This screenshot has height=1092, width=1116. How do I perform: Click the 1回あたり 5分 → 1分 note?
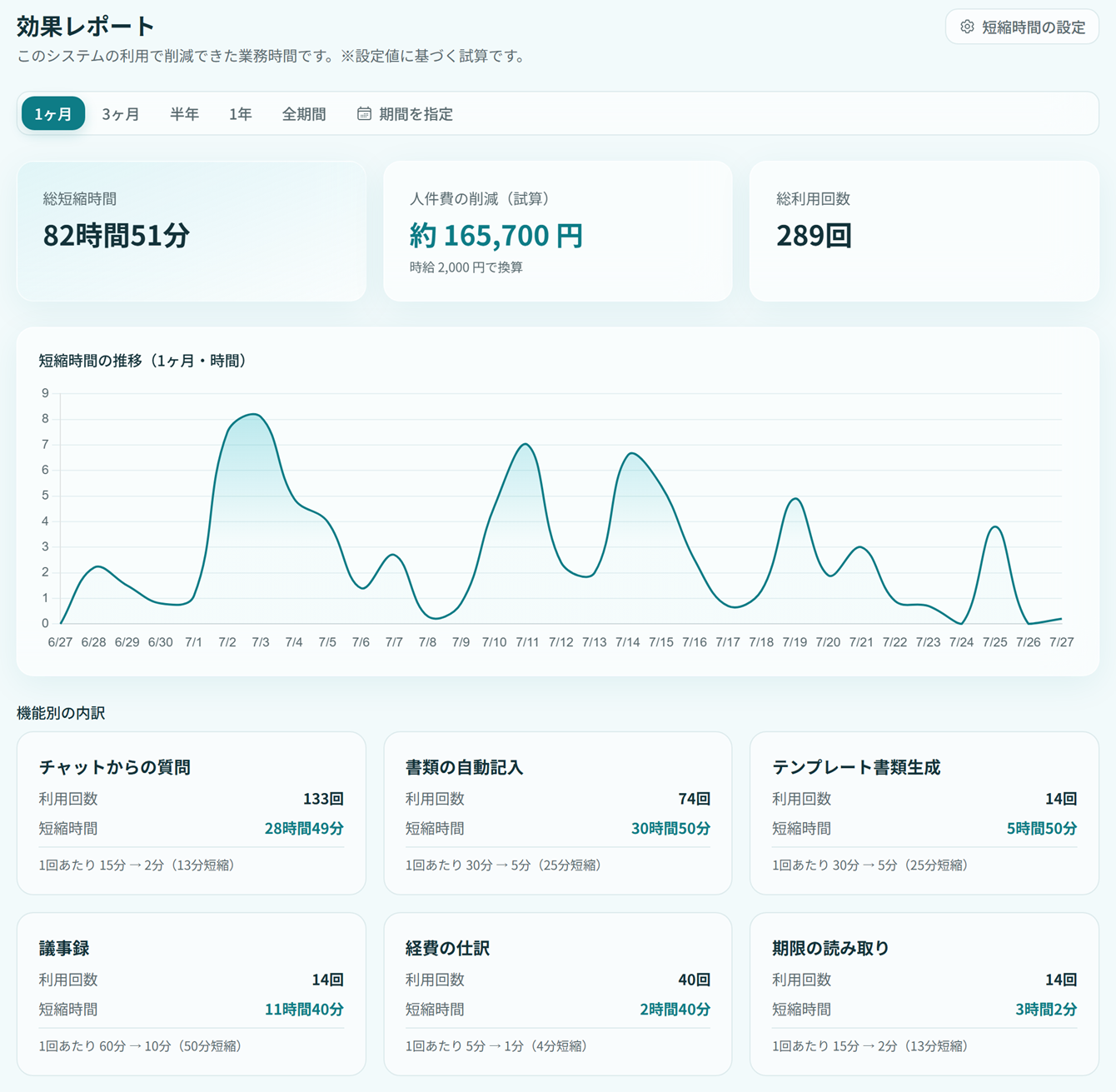[496, 1046]
